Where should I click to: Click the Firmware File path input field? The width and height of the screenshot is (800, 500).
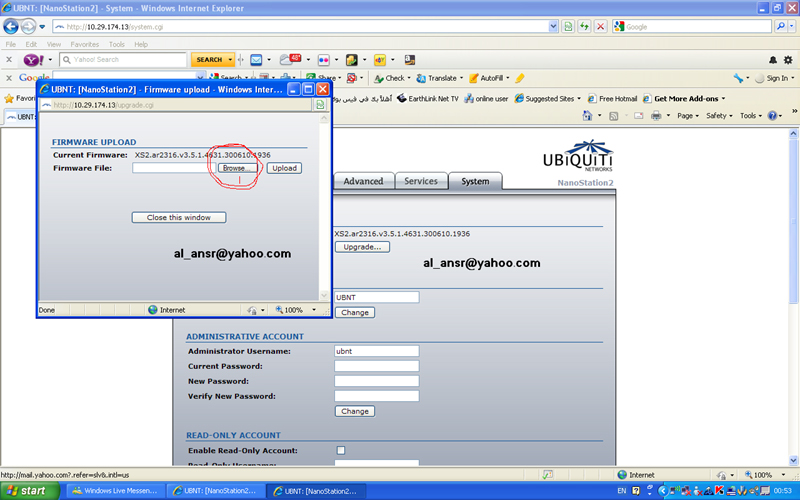pos(173,168)
